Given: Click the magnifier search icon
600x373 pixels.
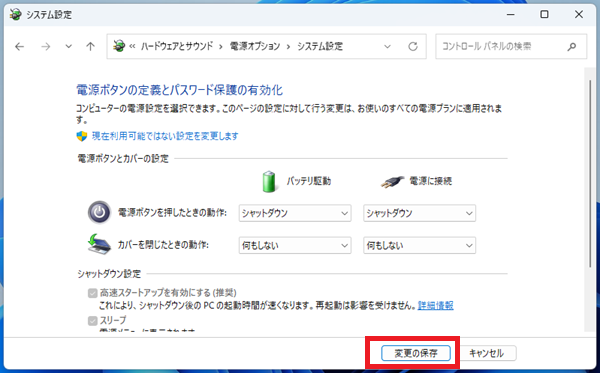Looking at the screenshot, I should coord(572,47).
